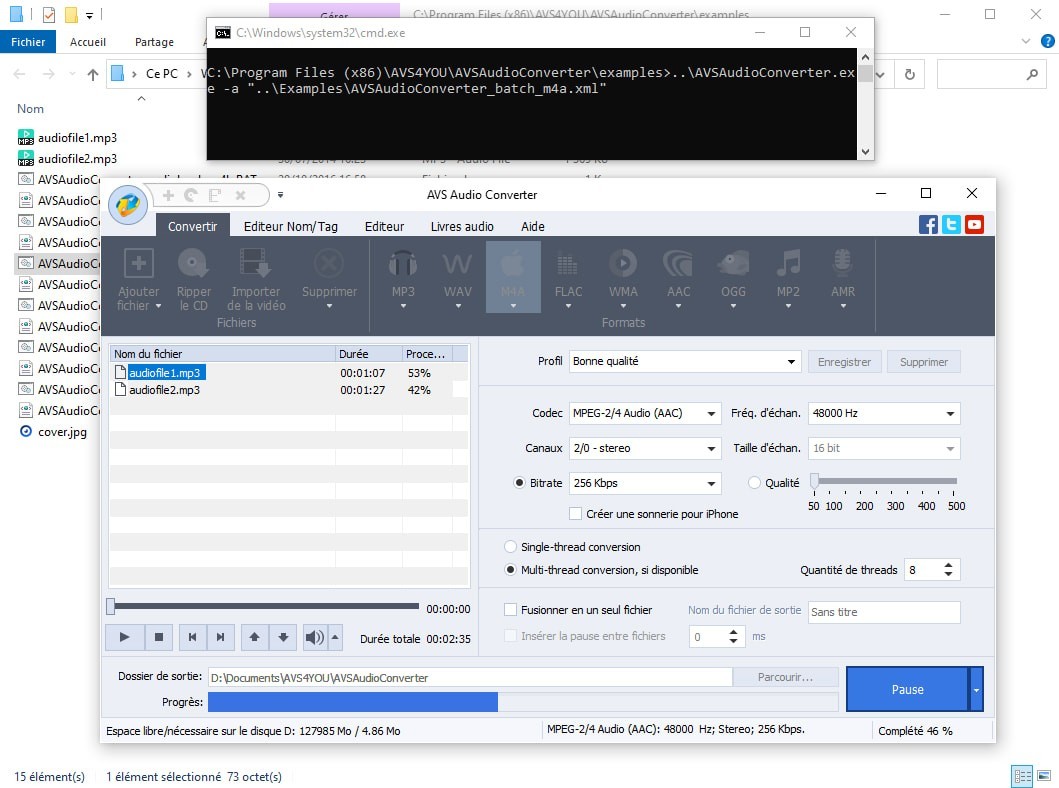Enable Fusionner en un seul fichier
The width and height of the screenshot is (1059, 788).
point(511,609)
